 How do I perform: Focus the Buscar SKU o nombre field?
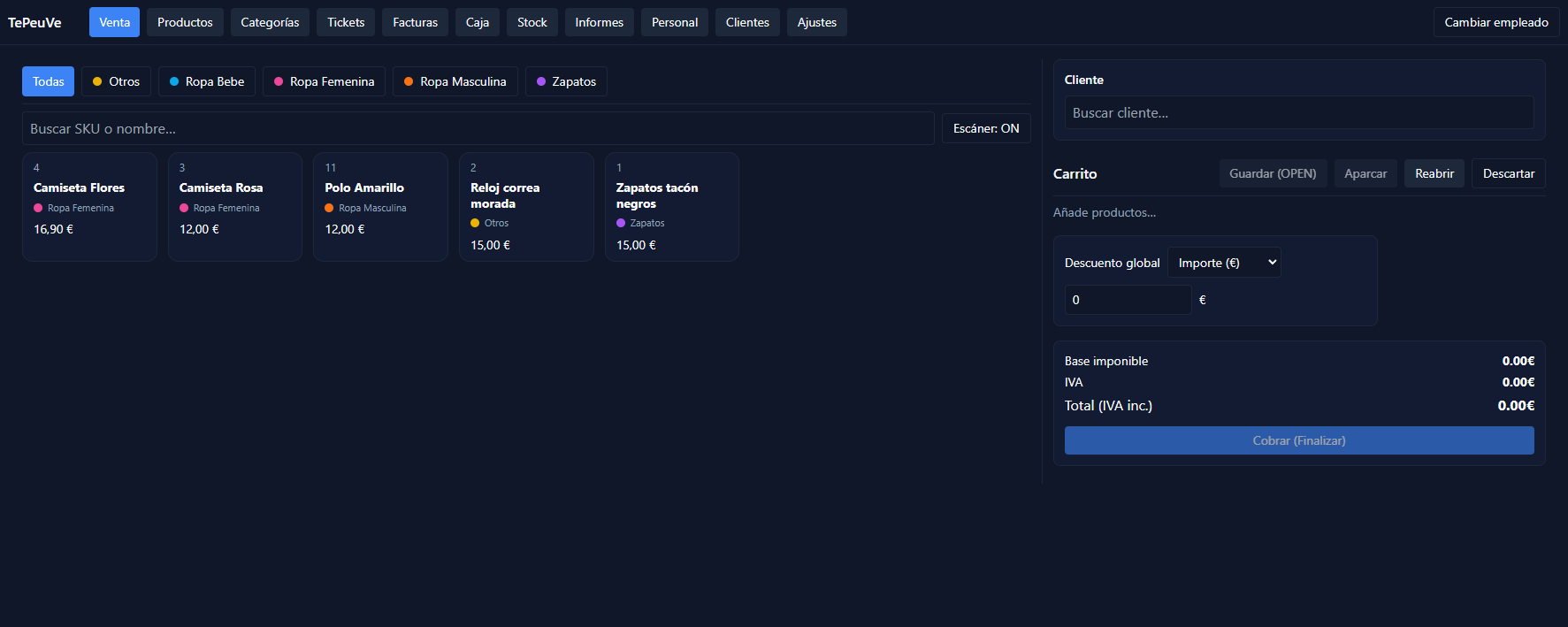(478, 128)
